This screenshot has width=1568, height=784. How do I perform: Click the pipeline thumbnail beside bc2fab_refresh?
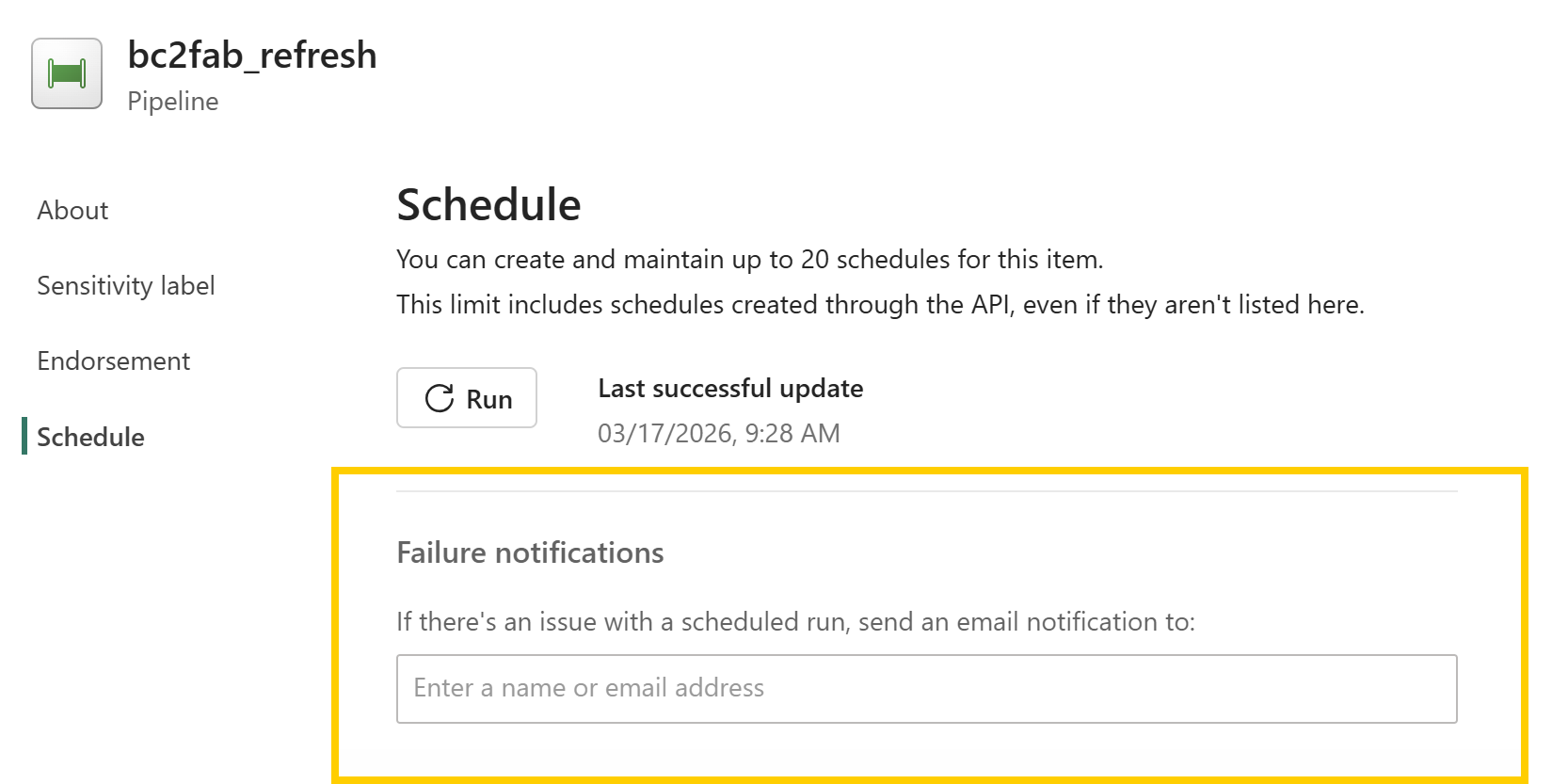point(65,73)
